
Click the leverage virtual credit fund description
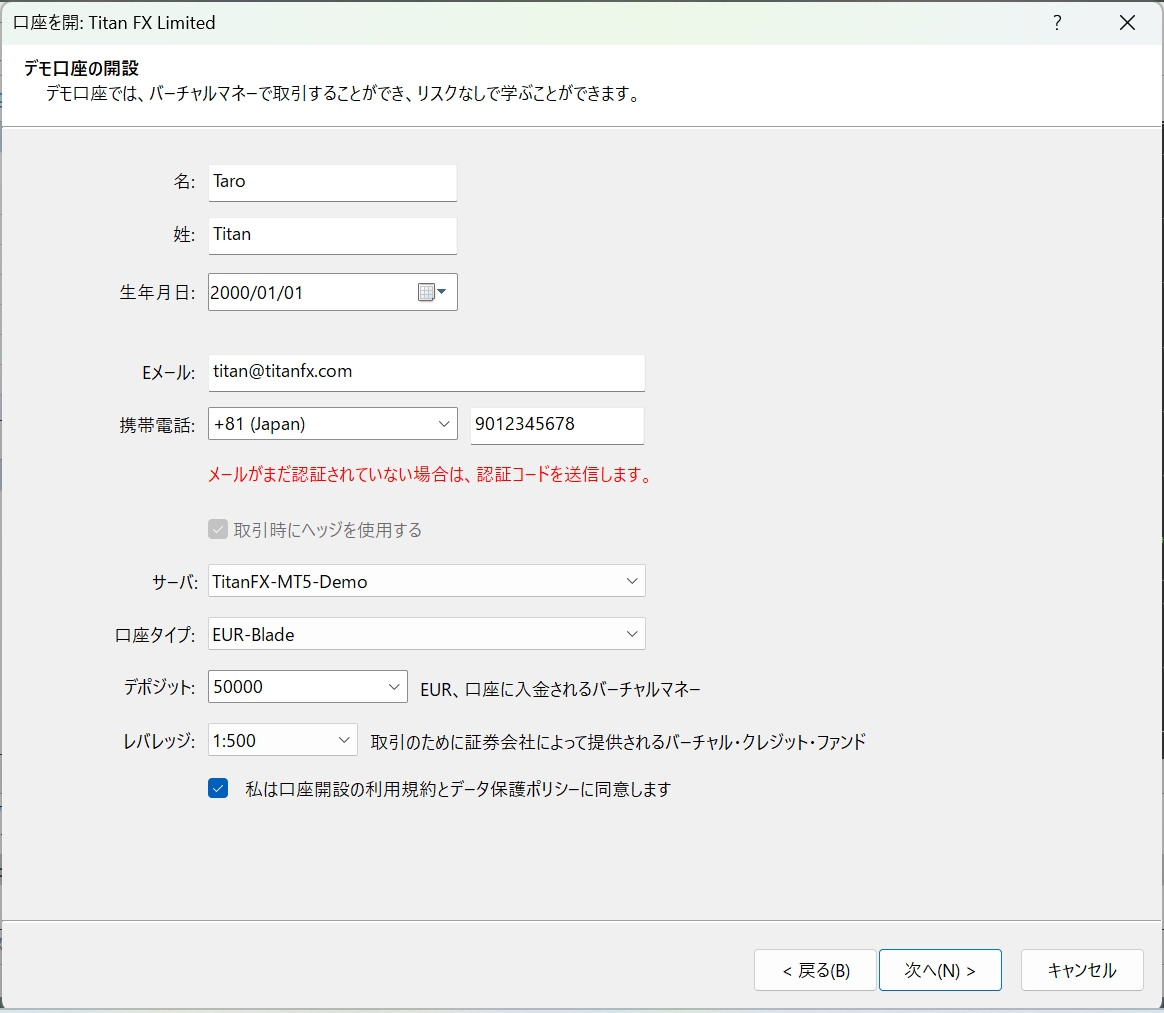(x=618, y=741)
